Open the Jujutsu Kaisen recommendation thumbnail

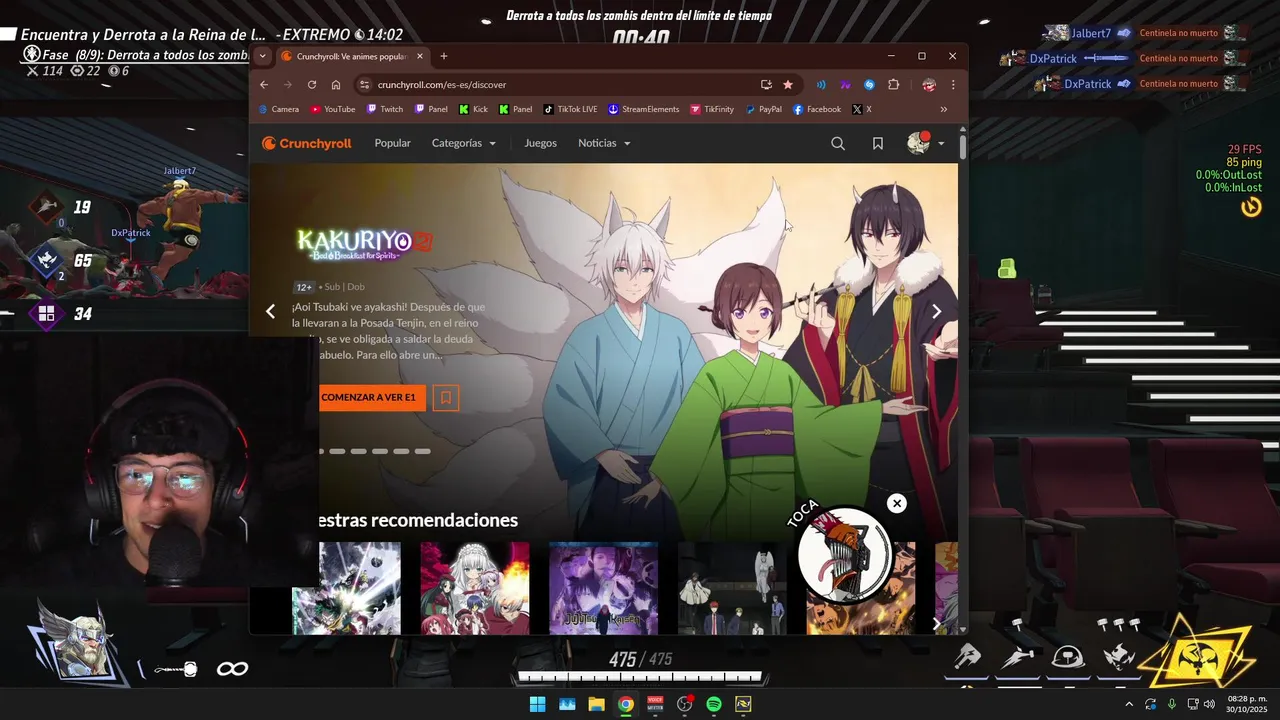603,588
